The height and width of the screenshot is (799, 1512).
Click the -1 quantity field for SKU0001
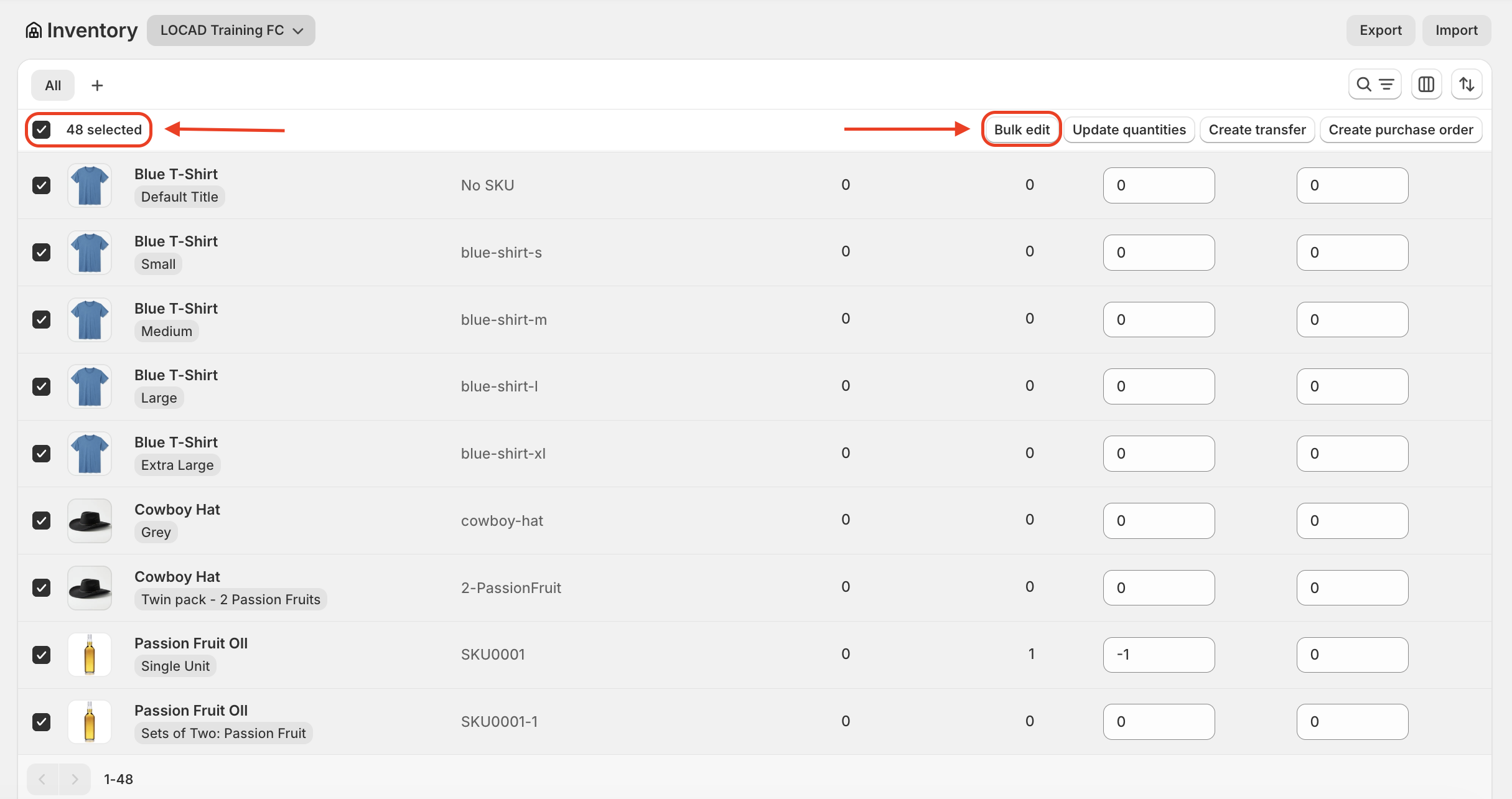1159,655
